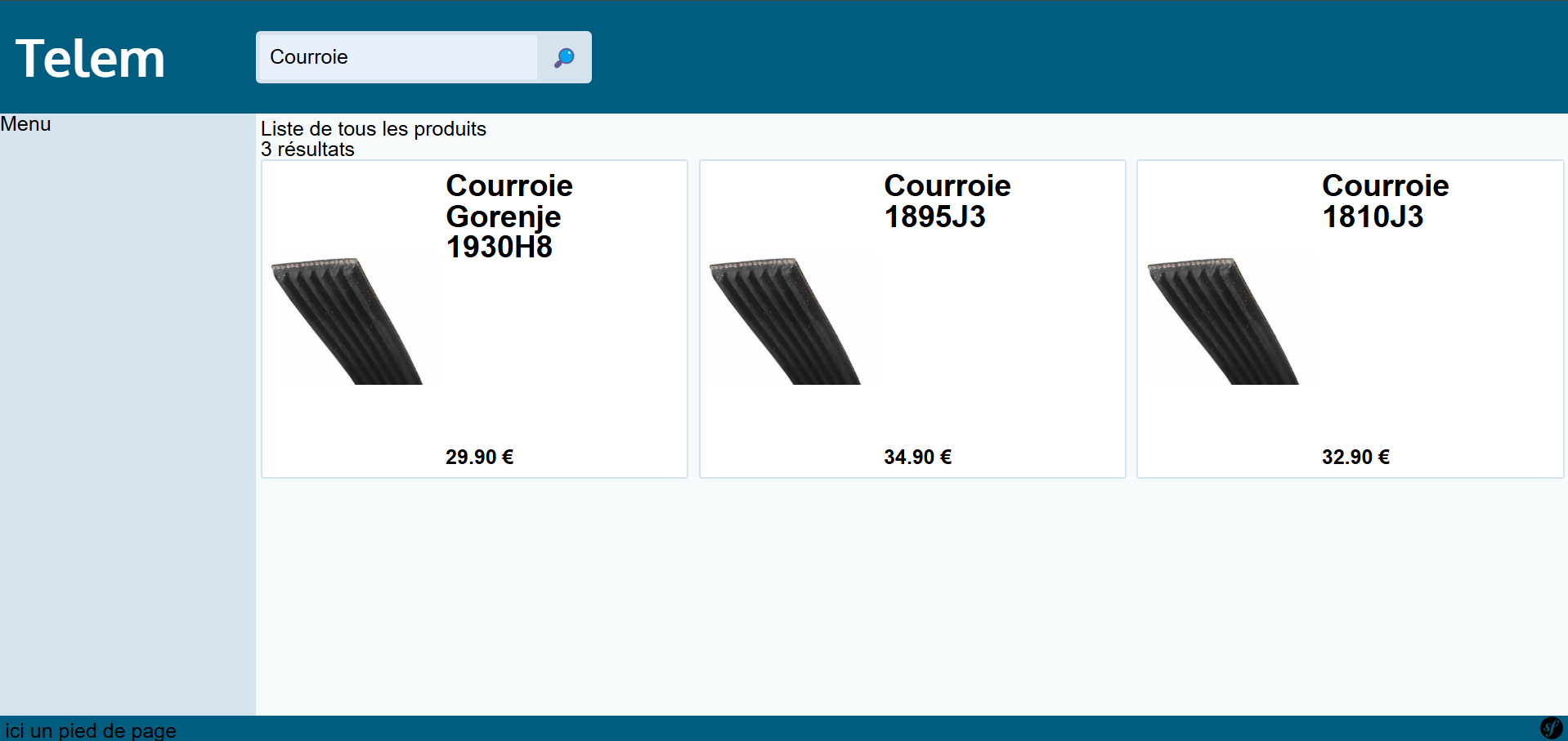Image resolution: width=1568 pixels, height=741 pixels.
Task: Click the blank header area right of search
Action: 1063,57
